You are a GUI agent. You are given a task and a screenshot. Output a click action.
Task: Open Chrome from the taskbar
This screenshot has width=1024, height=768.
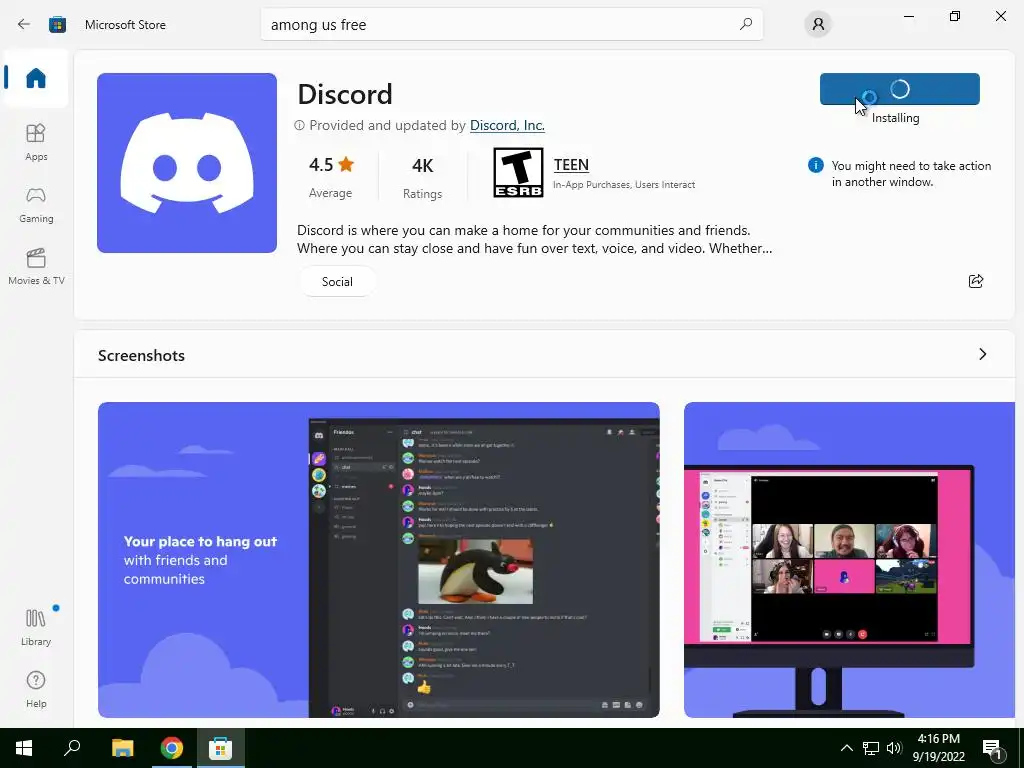pyautogui.click(x=172, y=748)
